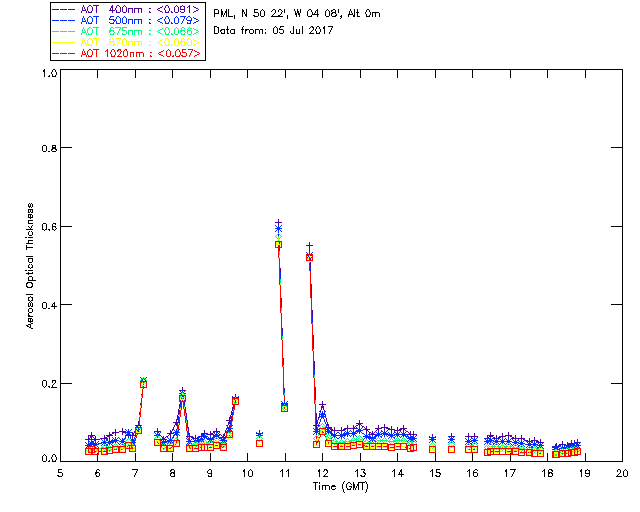Viewport: 640px width, 512px height.
Task: Click the 1.0 y-axis label
Action: (49, 73)
